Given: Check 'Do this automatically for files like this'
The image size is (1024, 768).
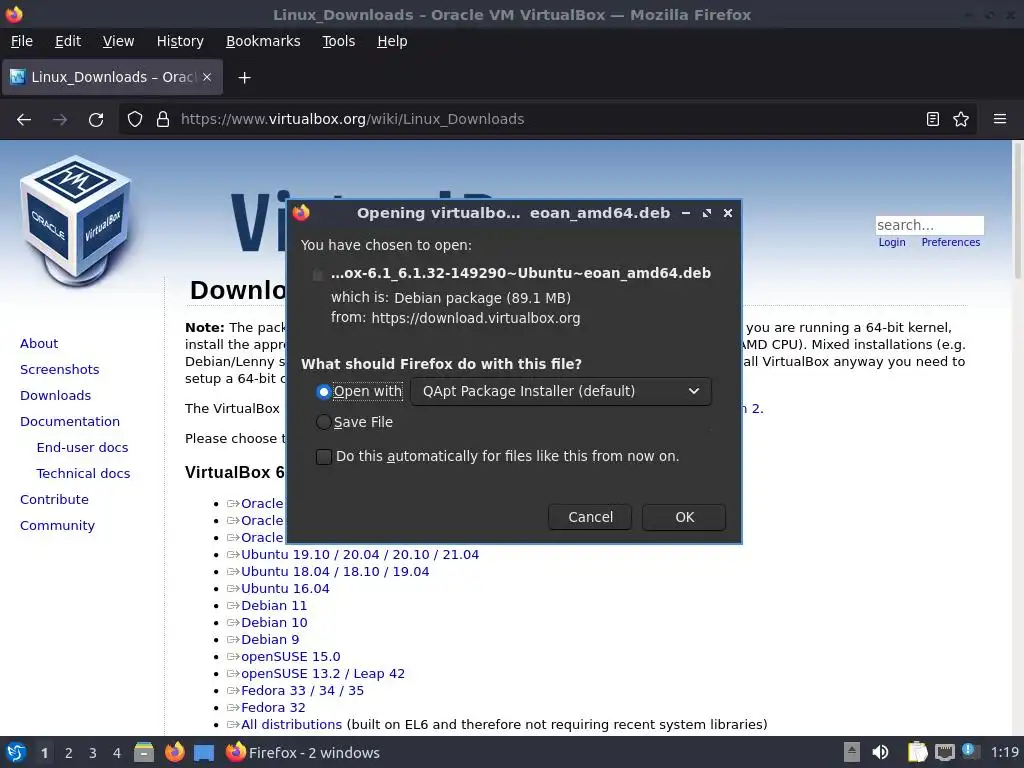Looking at the screenshot, I should (323, 456).
